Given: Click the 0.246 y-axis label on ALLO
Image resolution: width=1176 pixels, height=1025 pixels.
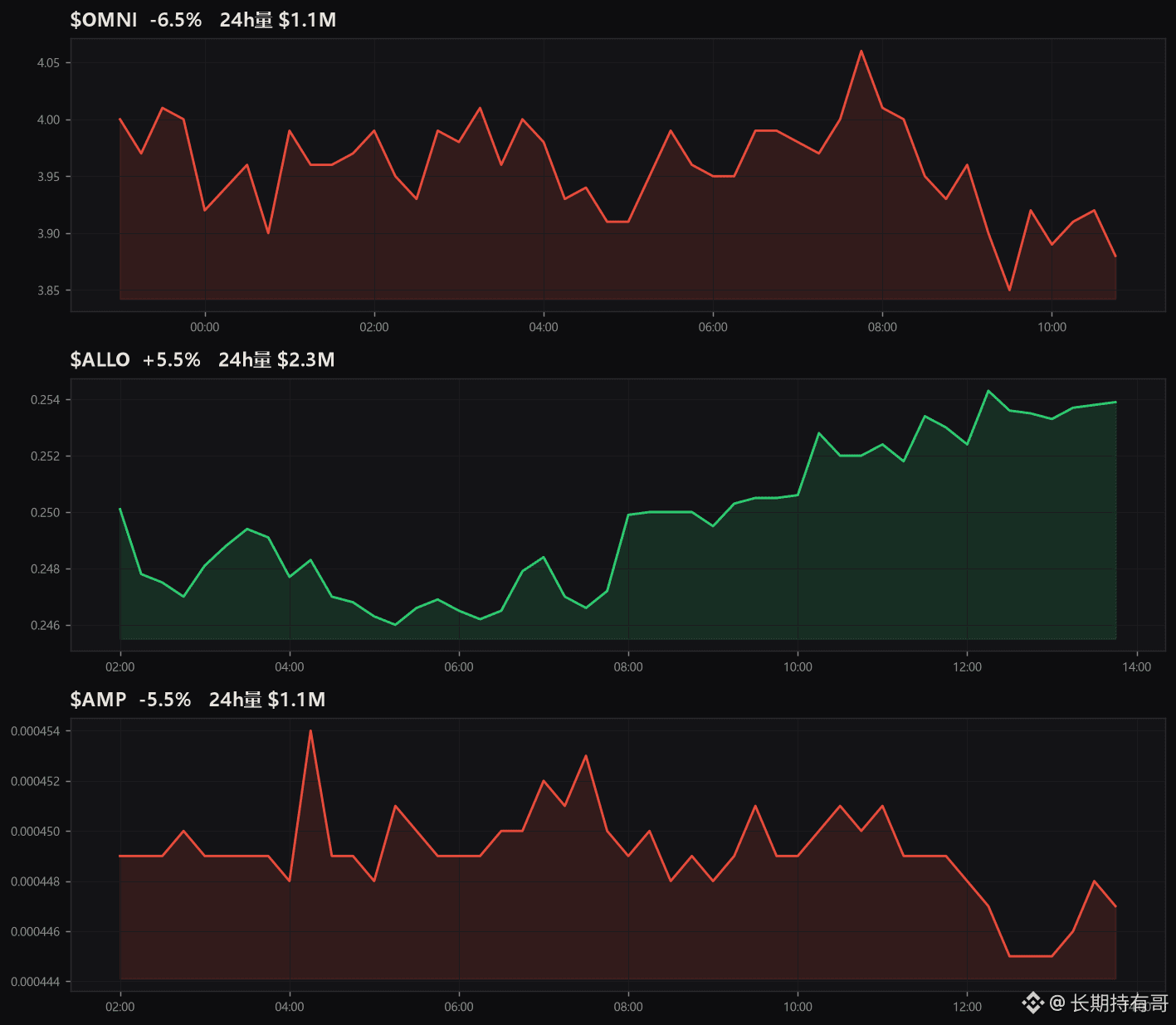Looking at the screenshot, I should 46,626.
